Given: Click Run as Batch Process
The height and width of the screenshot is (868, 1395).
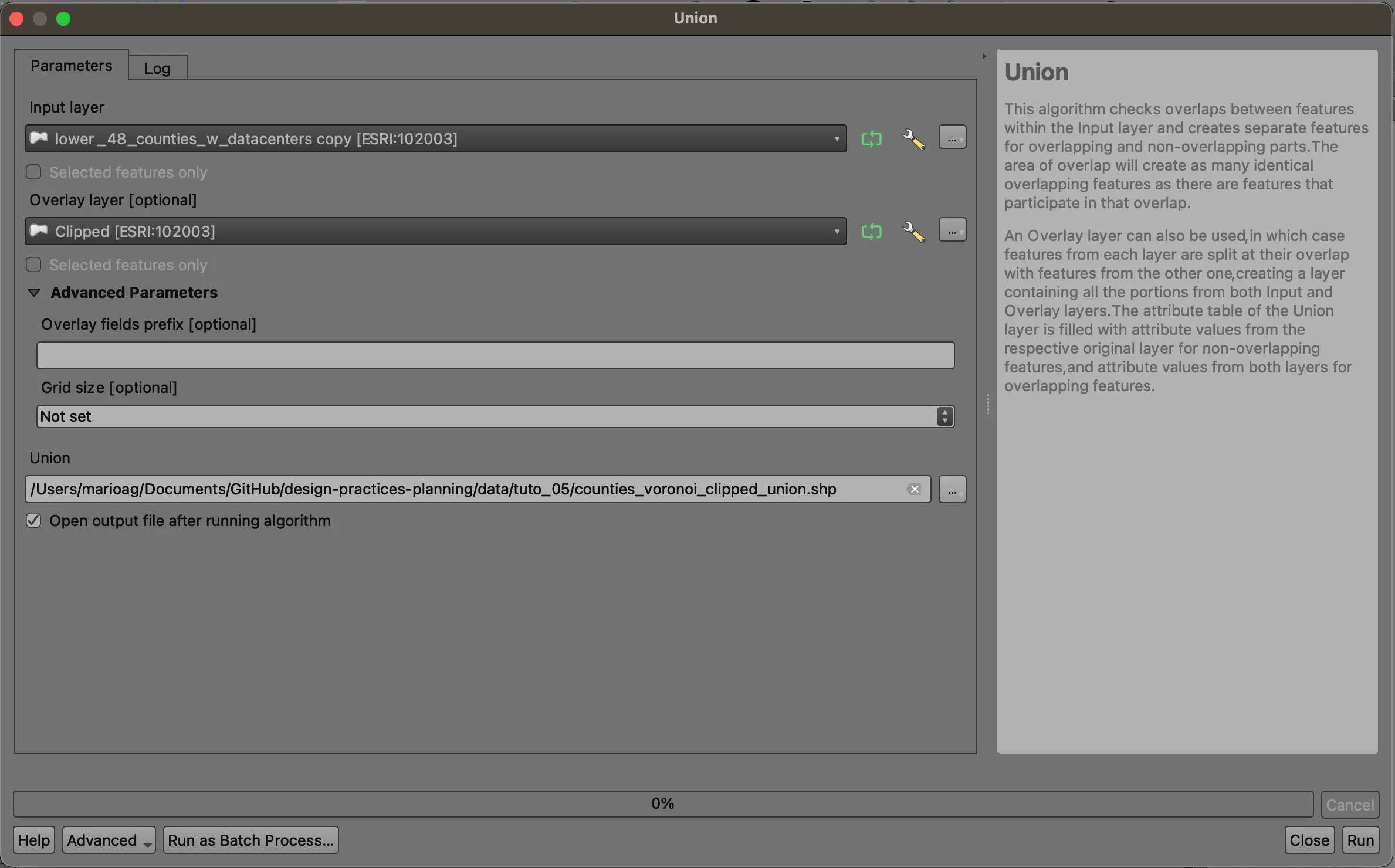Looking at the screenshot, I should pos(251,840).
